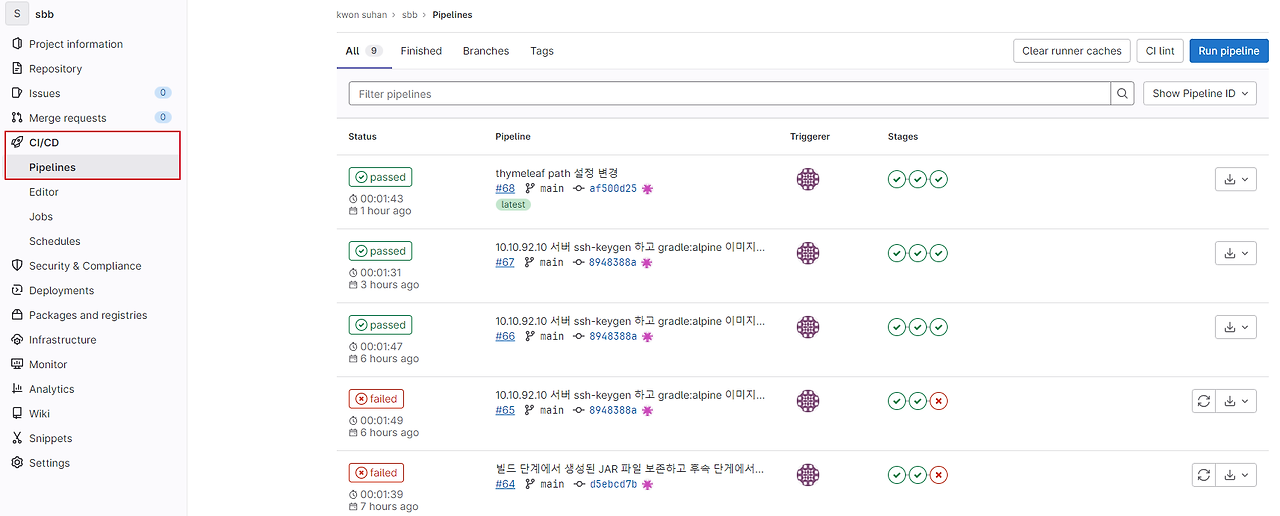The width and height of the screenshot is (1280, 516).
Task: Select the All pipelines tab
Action: 364,51
